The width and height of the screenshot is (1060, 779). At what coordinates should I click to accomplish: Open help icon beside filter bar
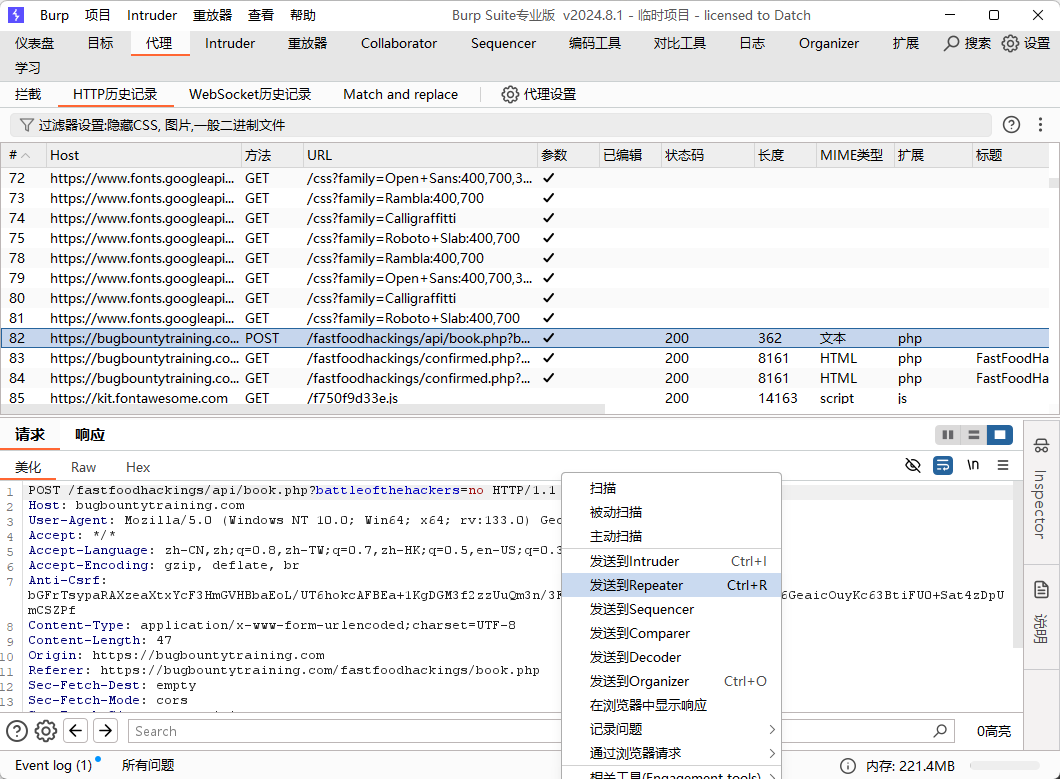coord(1011,124)
